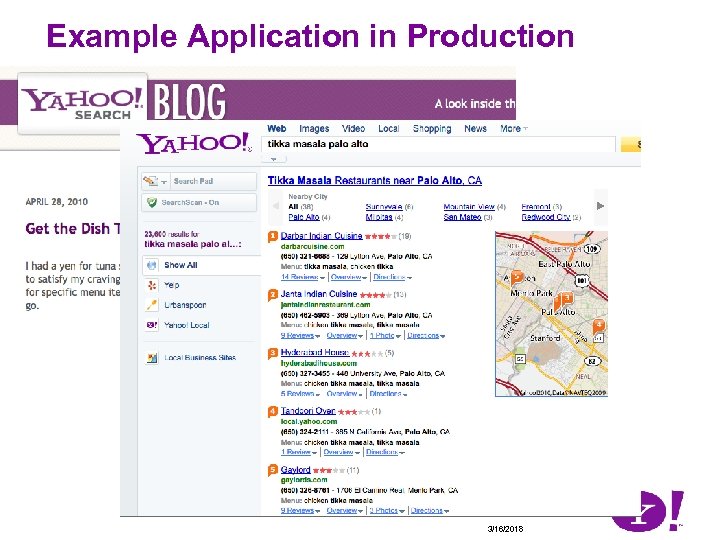
Task: Expand the search assist arrow below the query
Action: click(274, 159)
